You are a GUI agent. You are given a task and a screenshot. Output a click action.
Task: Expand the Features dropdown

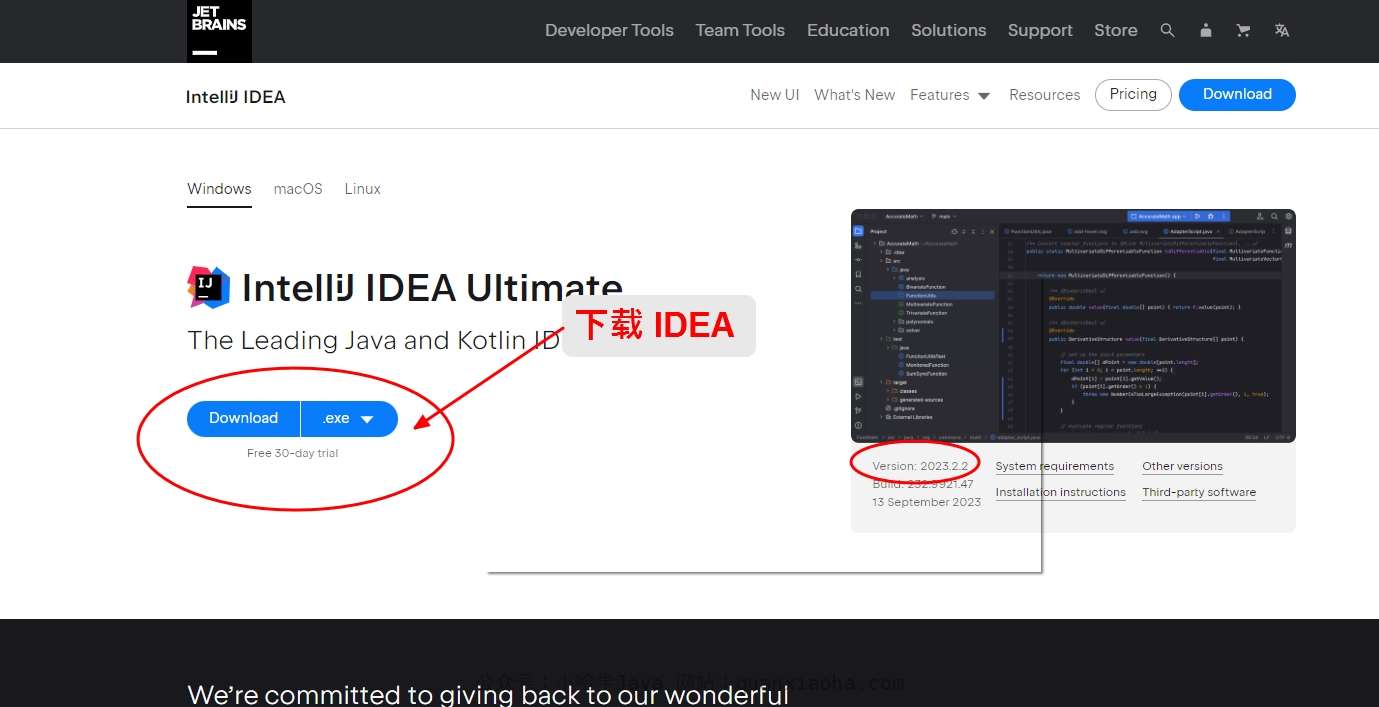tap(950, 95)
